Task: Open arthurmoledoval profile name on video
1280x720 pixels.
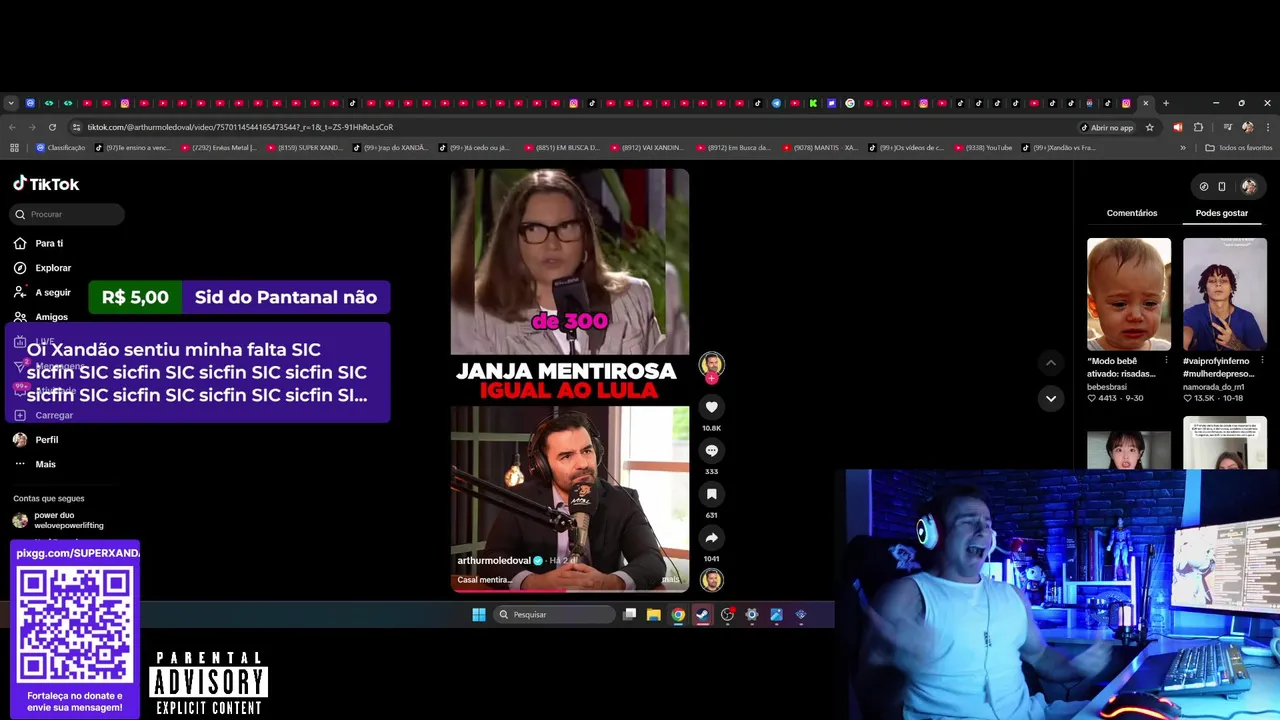Action: (x=494, y=561)
